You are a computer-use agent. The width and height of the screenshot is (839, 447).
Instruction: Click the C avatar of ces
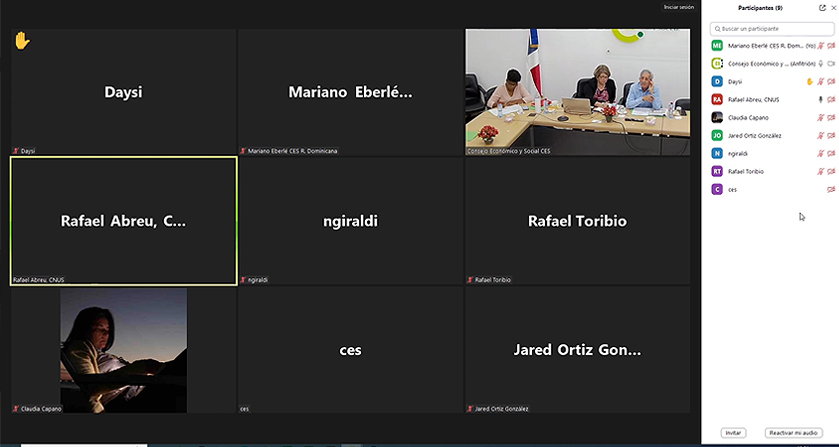(717, 189)
